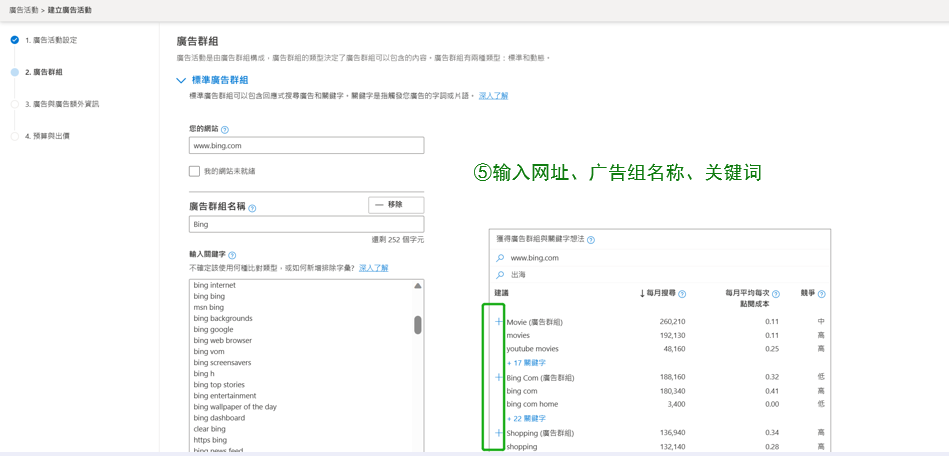Click keyword 'bing entertainment' in the list

click(x=225, y=395)
